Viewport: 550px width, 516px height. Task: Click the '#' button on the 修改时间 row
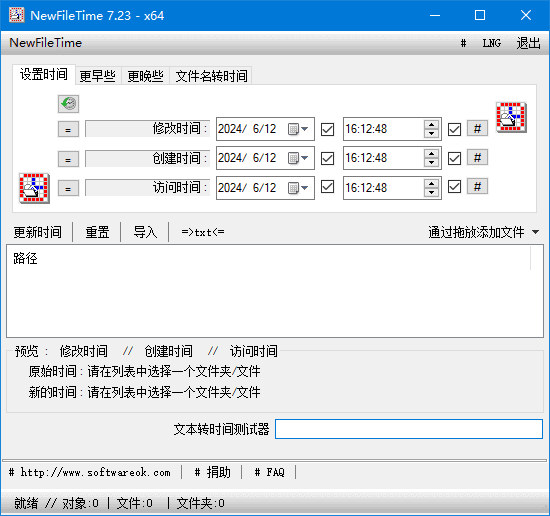coord(477,129)
